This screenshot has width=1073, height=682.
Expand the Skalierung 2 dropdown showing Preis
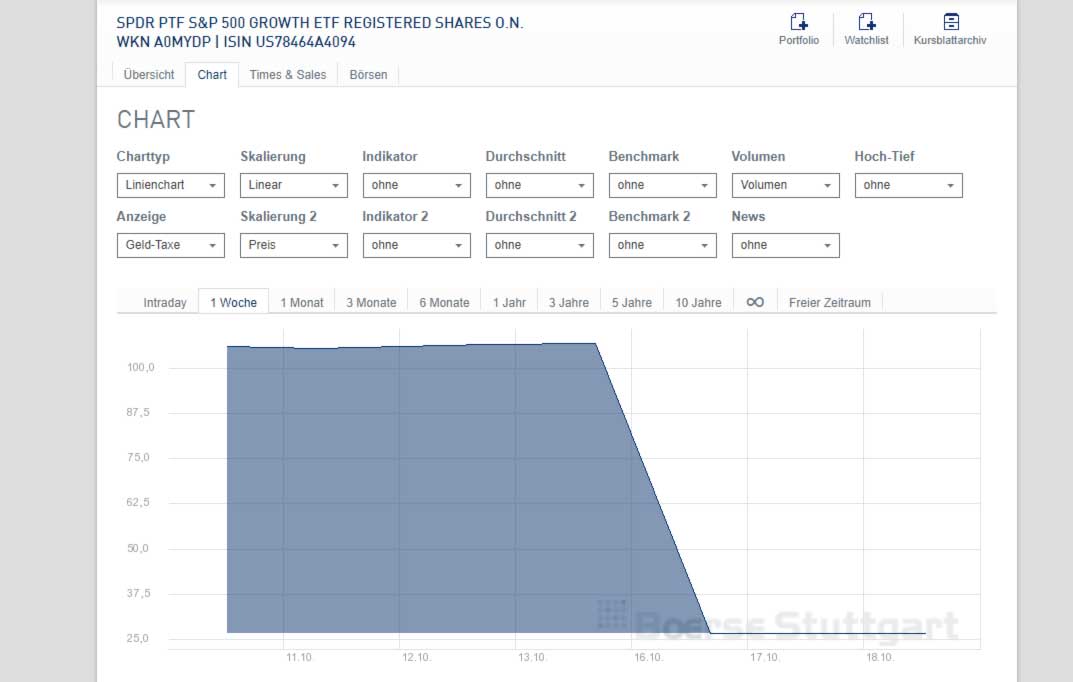(294, 245)
